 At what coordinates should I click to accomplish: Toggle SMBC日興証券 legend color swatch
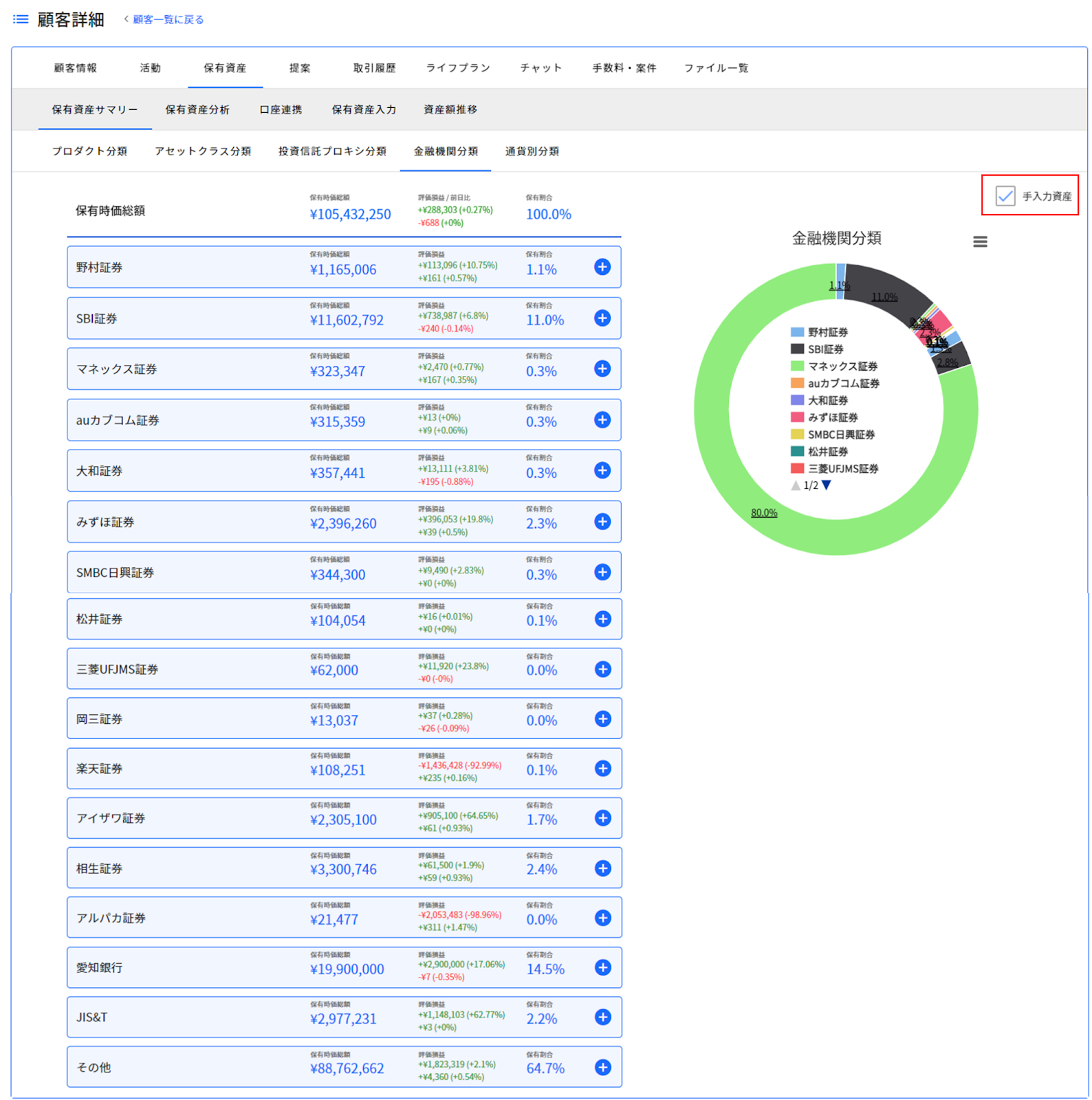798,434
